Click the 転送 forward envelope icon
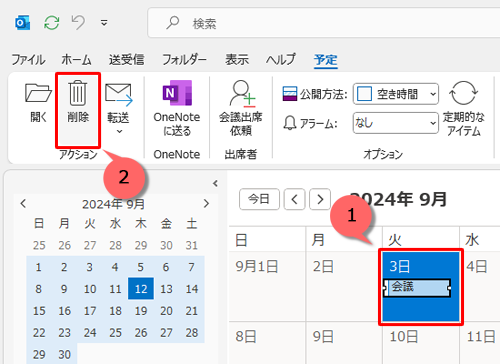500x364 pixels. point(118,94)
